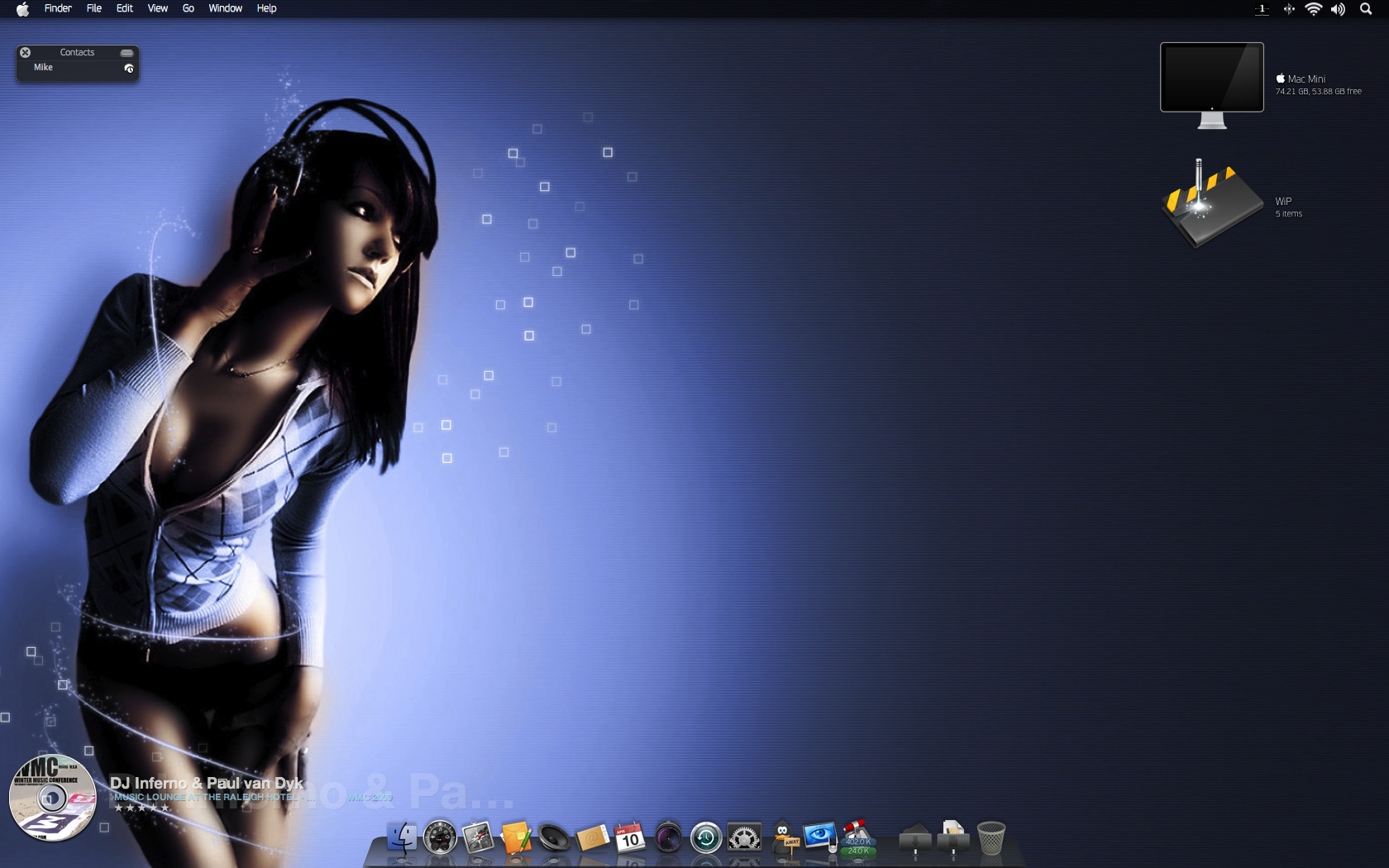The image size is (1389, 868).
Task: Select the WiP folder icon
Action: tap(1211, 203)
